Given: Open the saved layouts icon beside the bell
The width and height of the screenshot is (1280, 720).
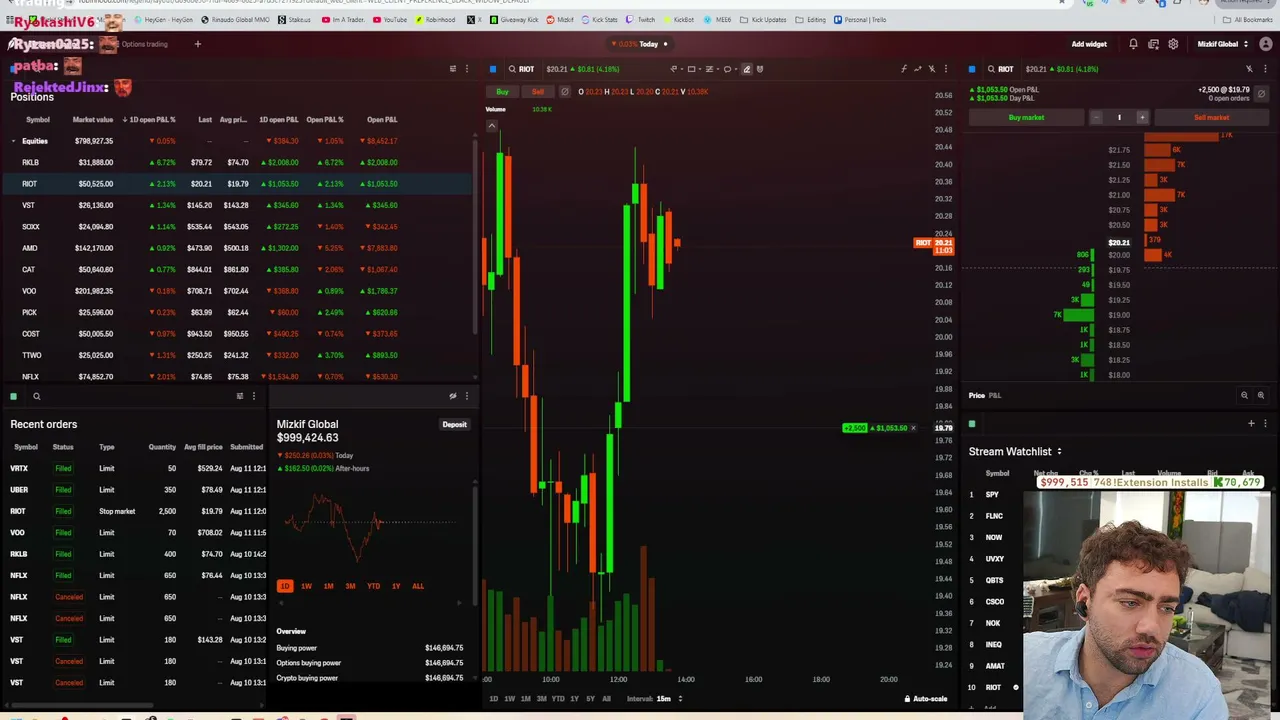Looking at the screenshot, I should [1153, 44].
